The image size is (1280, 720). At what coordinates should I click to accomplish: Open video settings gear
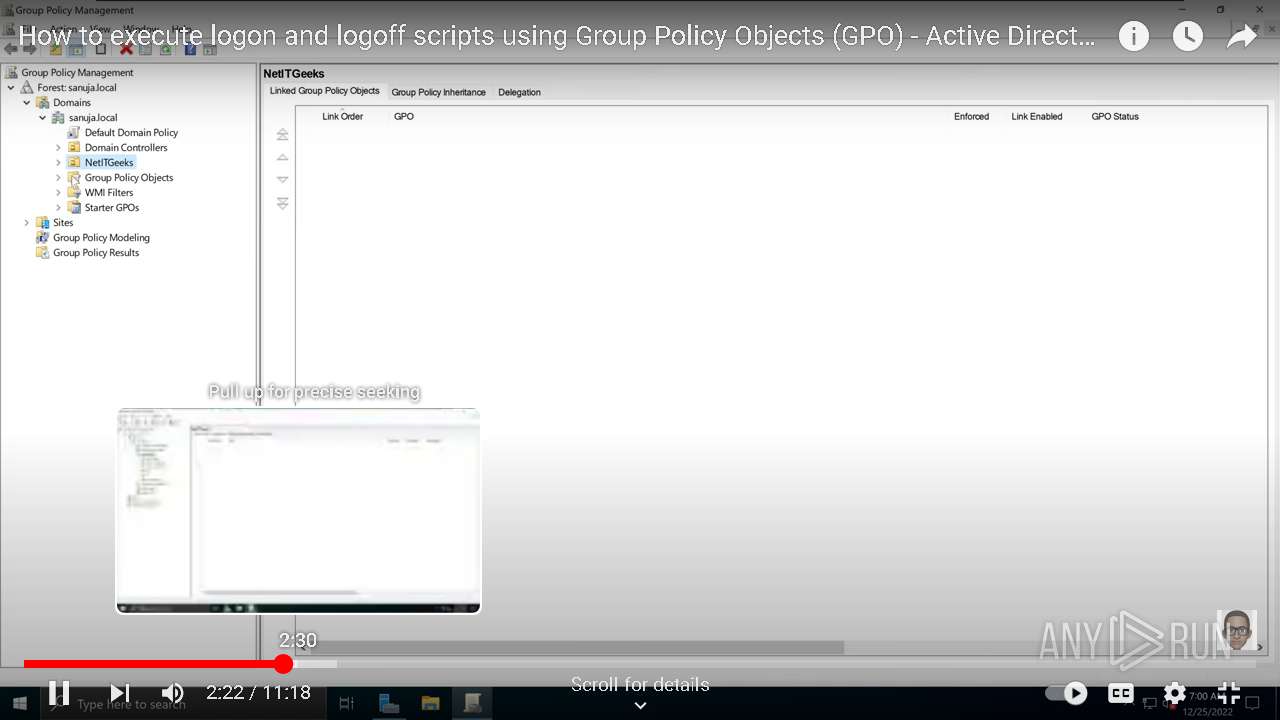pos(1175,693)
